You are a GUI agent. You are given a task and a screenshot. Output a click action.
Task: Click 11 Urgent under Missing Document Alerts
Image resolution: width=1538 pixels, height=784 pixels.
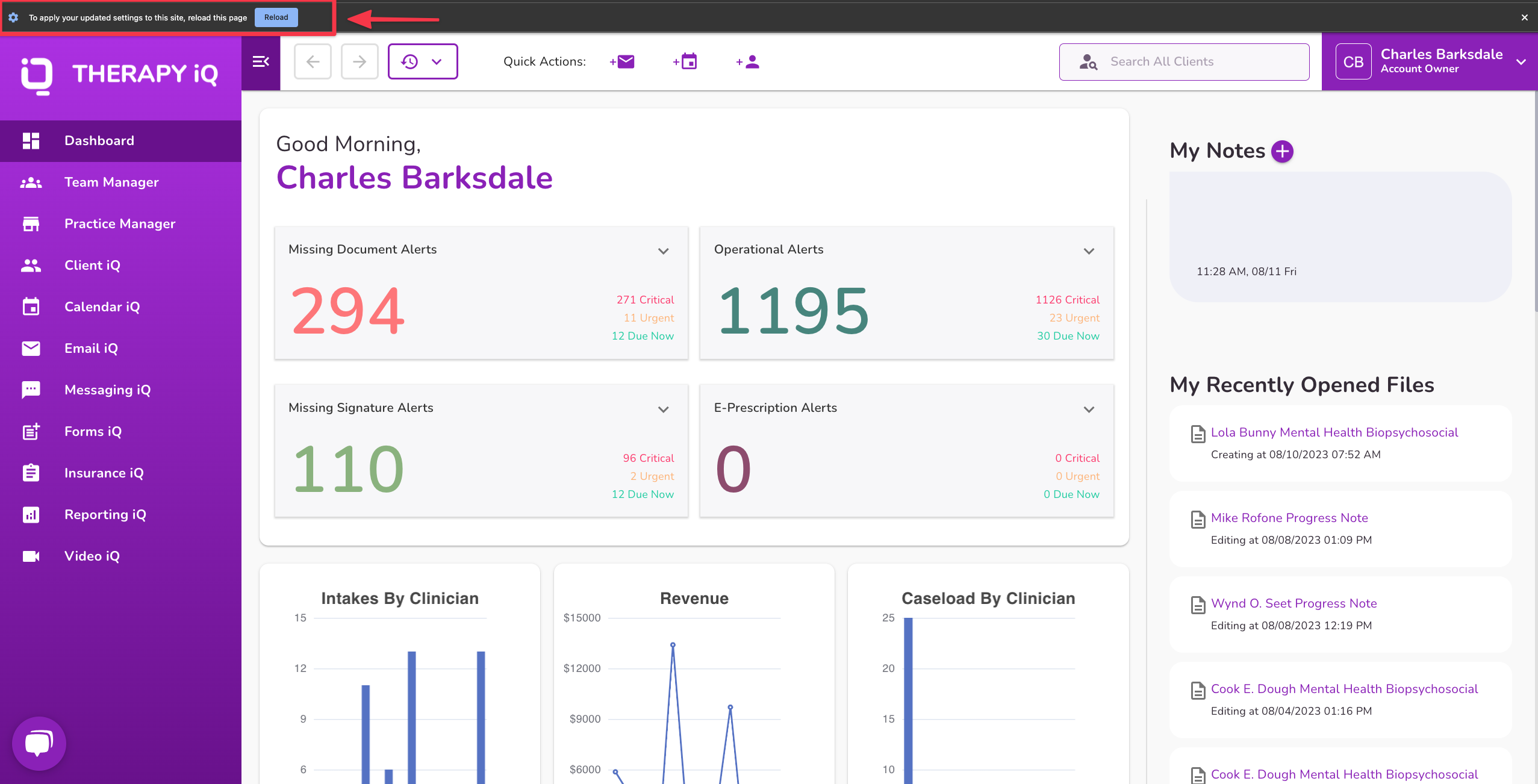[649, 318]
